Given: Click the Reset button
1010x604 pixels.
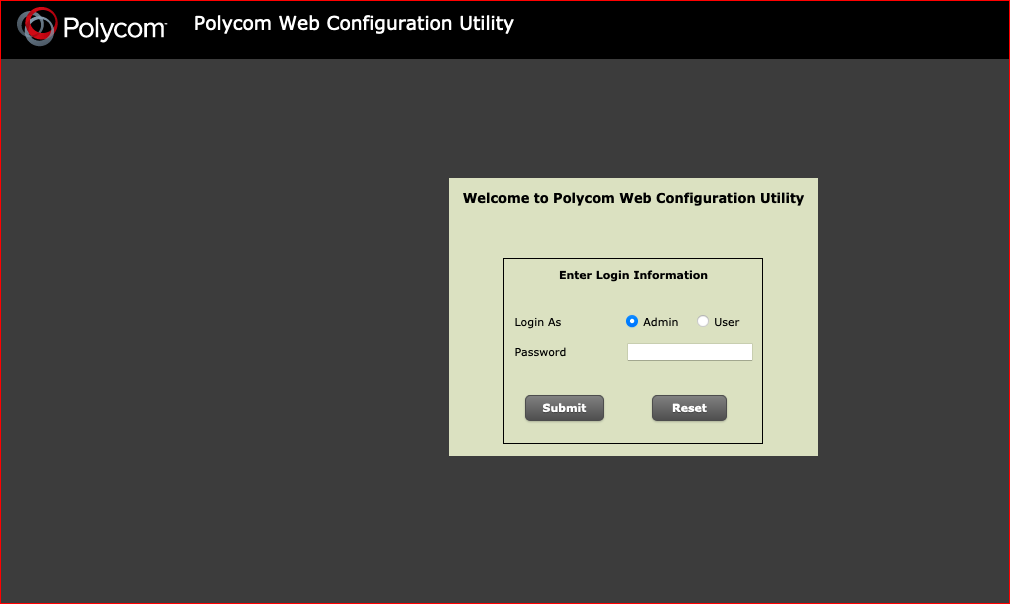Looking at the screenshot, I should 689,408.
